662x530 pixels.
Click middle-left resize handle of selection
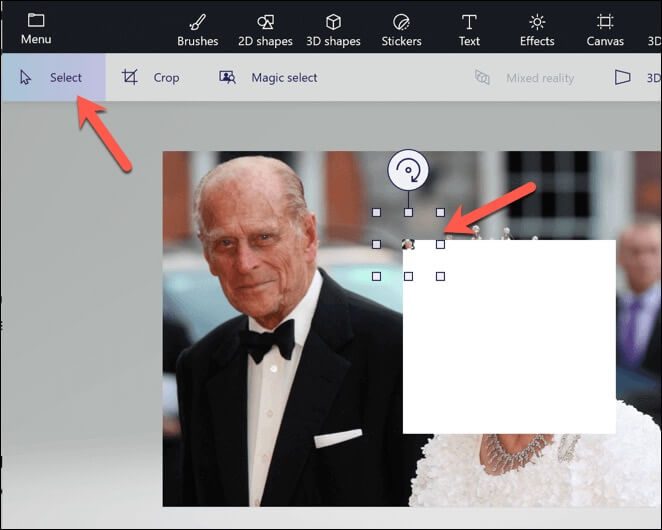coord(376,245)
